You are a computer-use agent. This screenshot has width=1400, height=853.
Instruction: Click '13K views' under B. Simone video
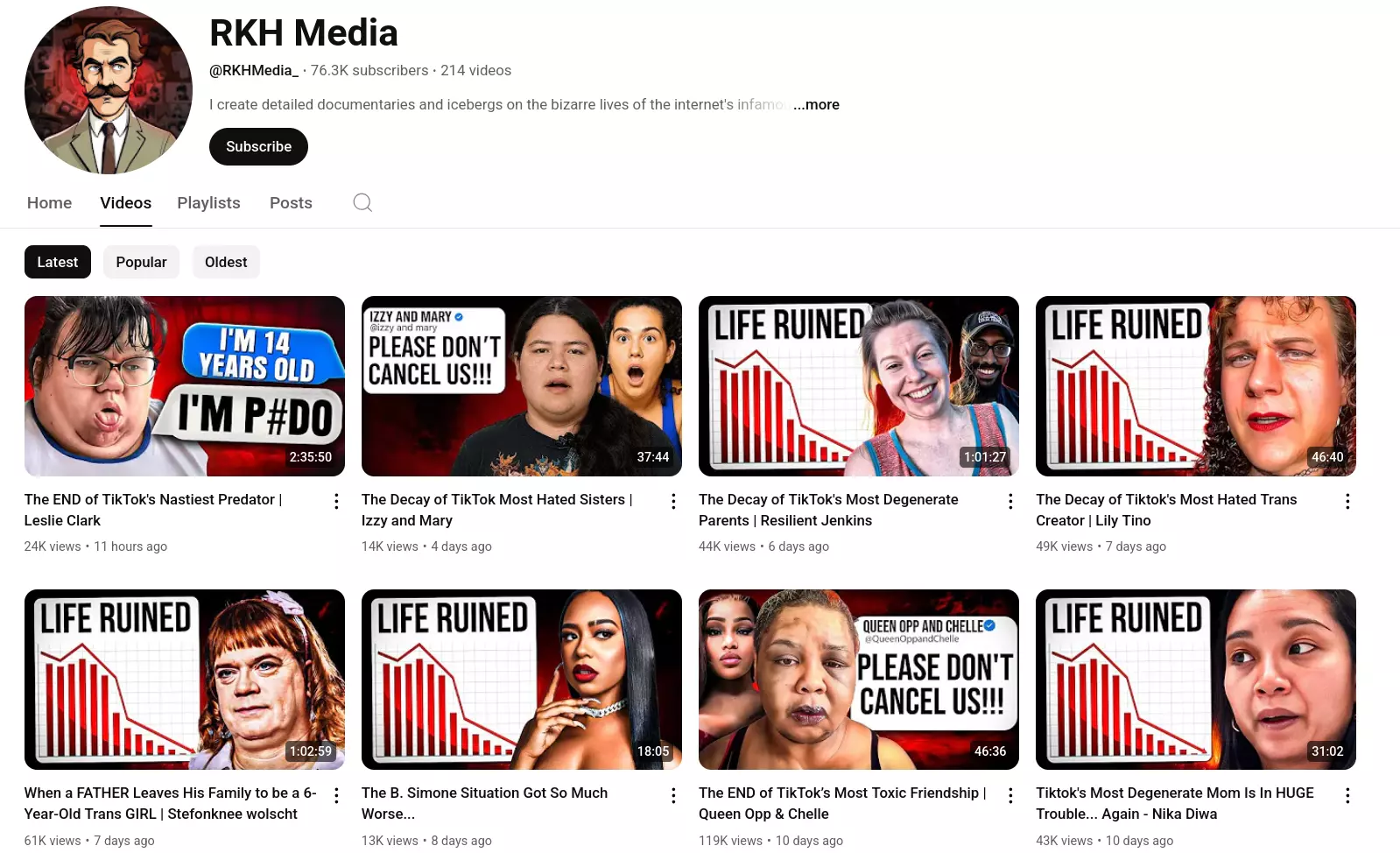(390, 841)
